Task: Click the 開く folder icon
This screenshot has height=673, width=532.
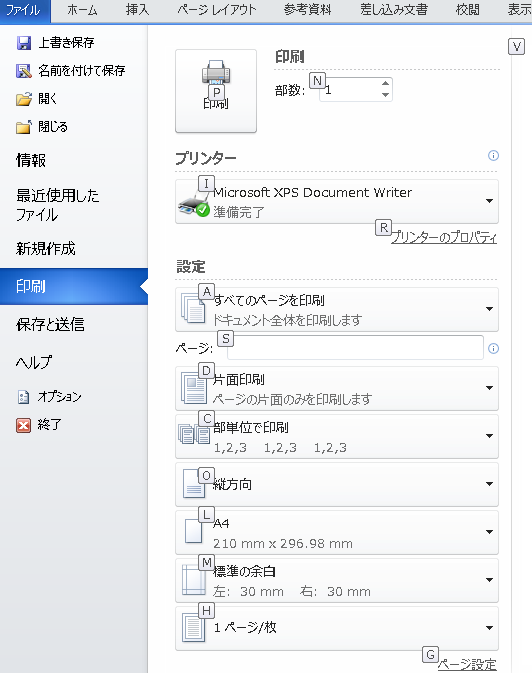Action: (x=24, y=99)
